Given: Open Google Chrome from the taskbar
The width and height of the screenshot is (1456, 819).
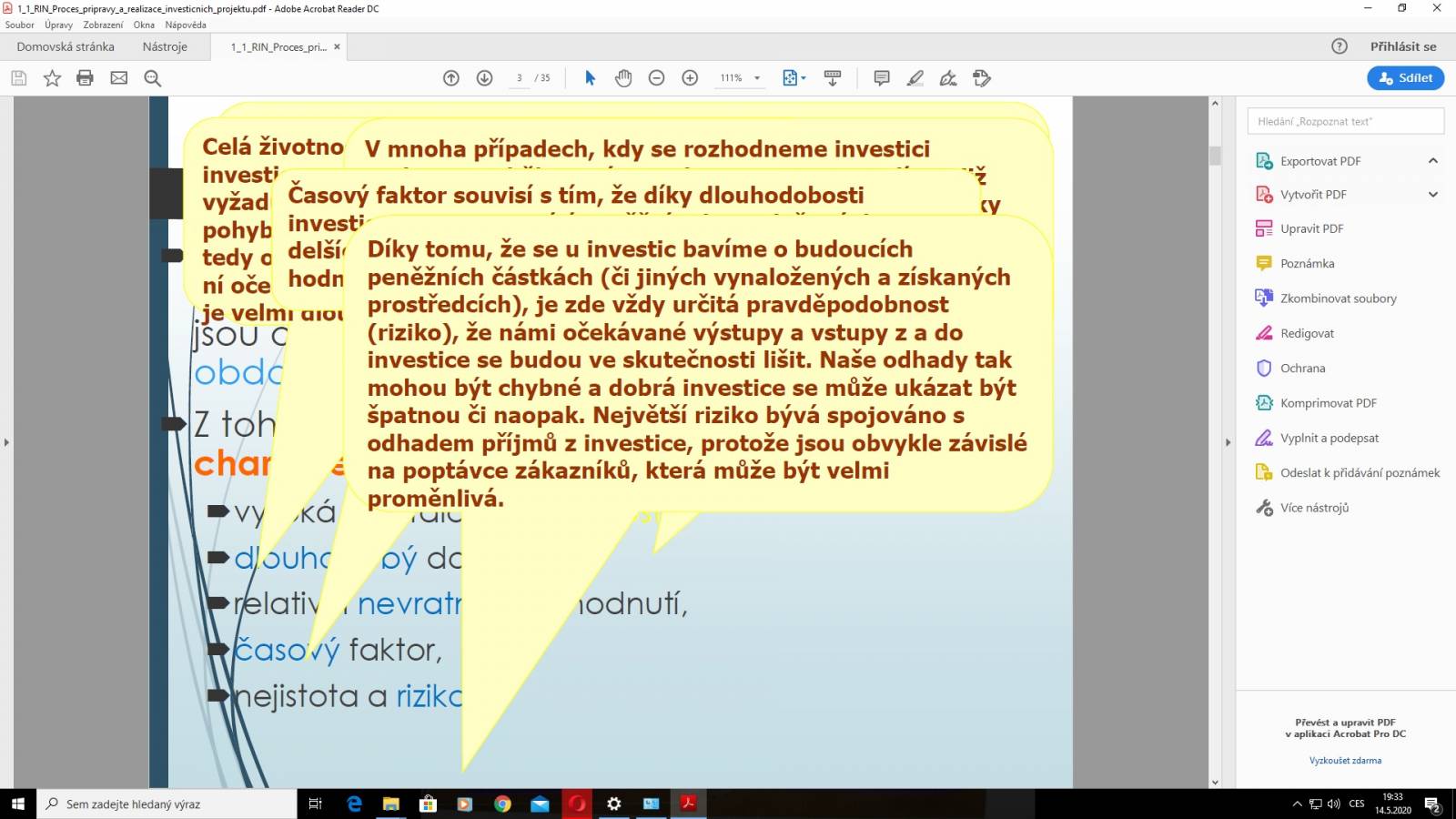Looking at the screenshot, I should 502,804.
